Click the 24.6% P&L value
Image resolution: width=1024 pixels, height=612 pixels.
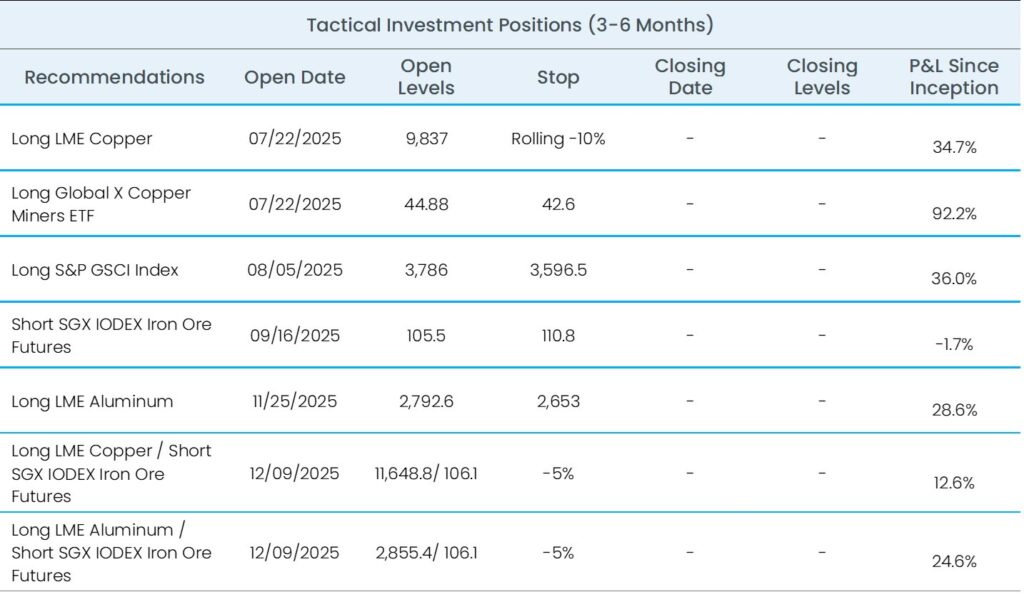coord(954,561)
